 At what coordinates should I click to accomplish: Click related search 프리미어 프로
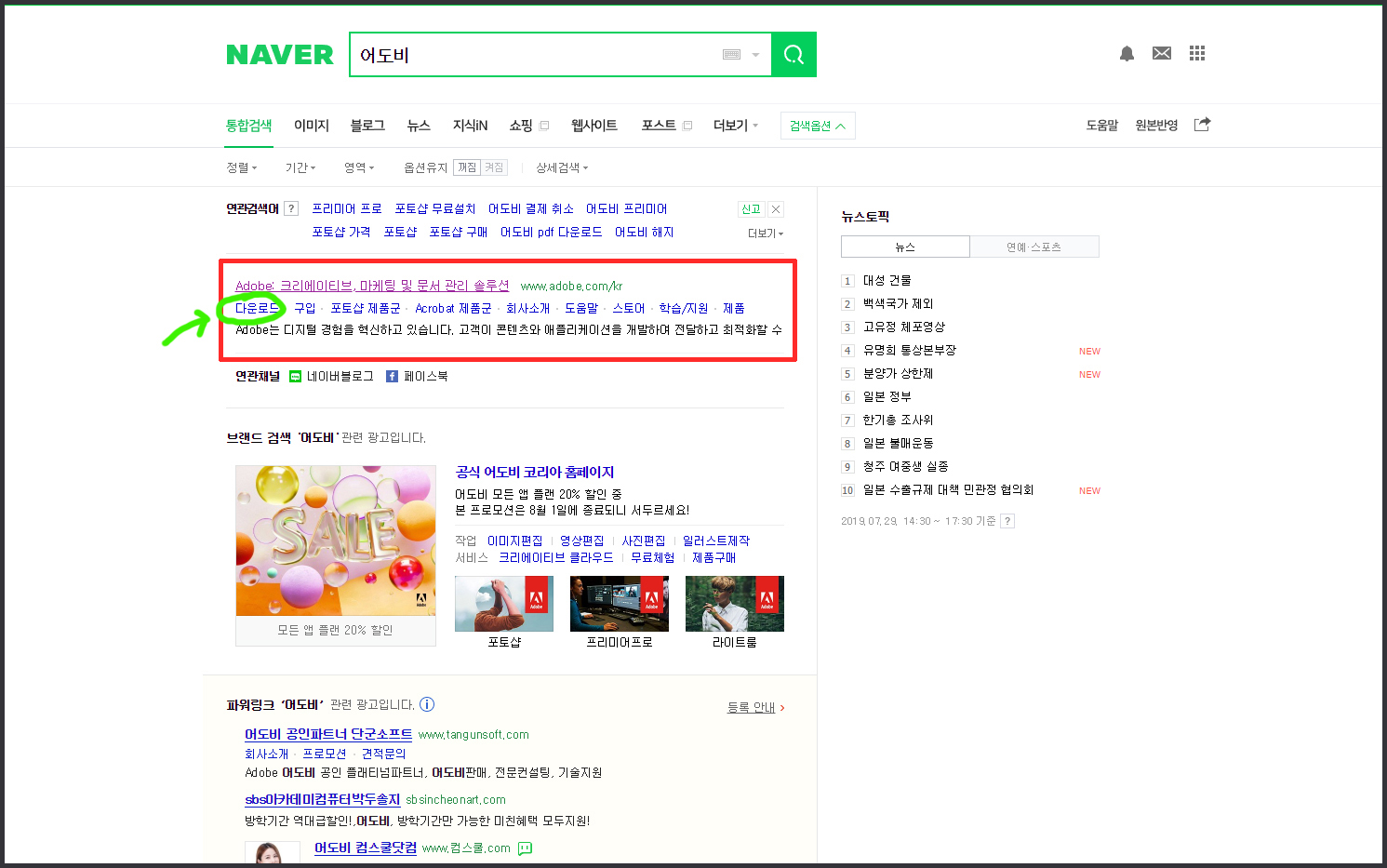point(347,208)
